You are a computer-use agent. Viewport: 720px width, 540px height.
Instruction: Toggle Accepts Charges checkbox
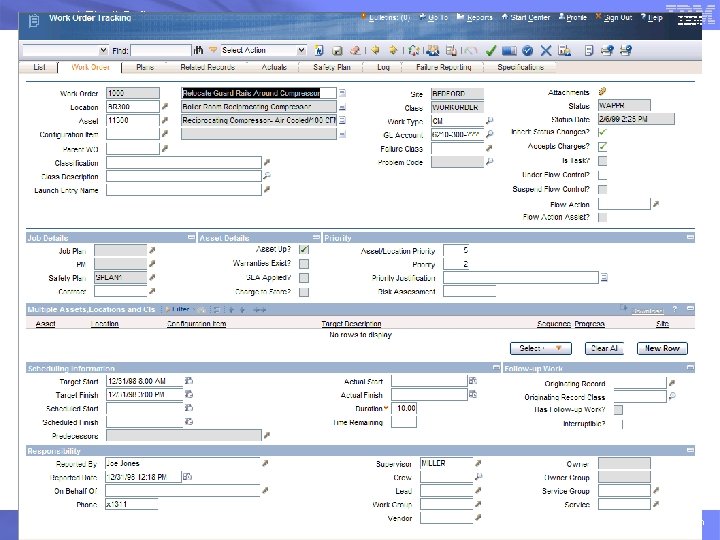[602, 146]
